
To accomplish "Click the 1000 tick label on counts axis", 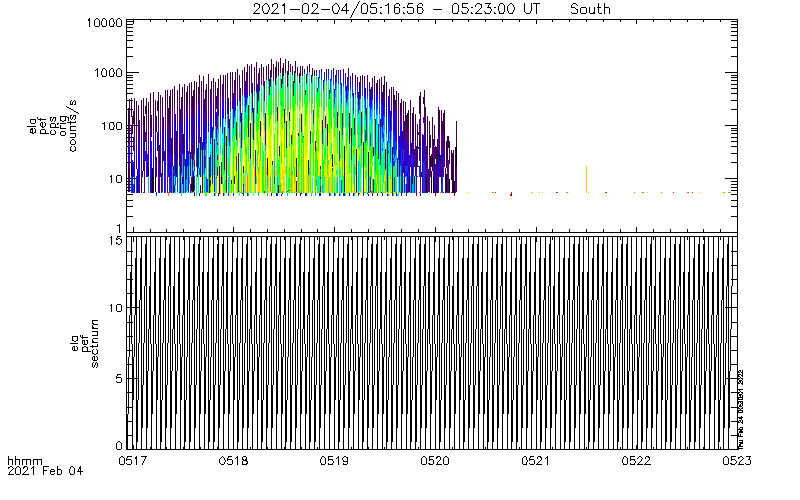I will point(108,73).
